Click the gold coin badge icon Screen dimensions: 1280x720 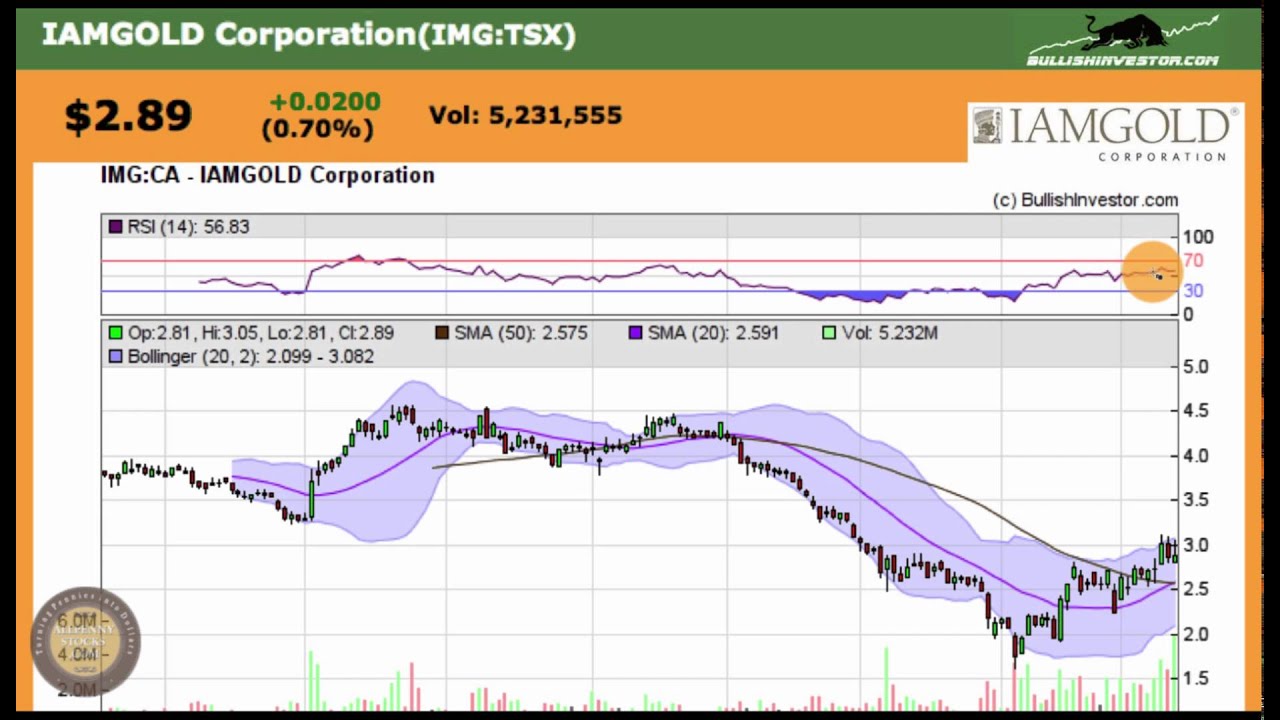pyautogui.click(x=86, y=641)
